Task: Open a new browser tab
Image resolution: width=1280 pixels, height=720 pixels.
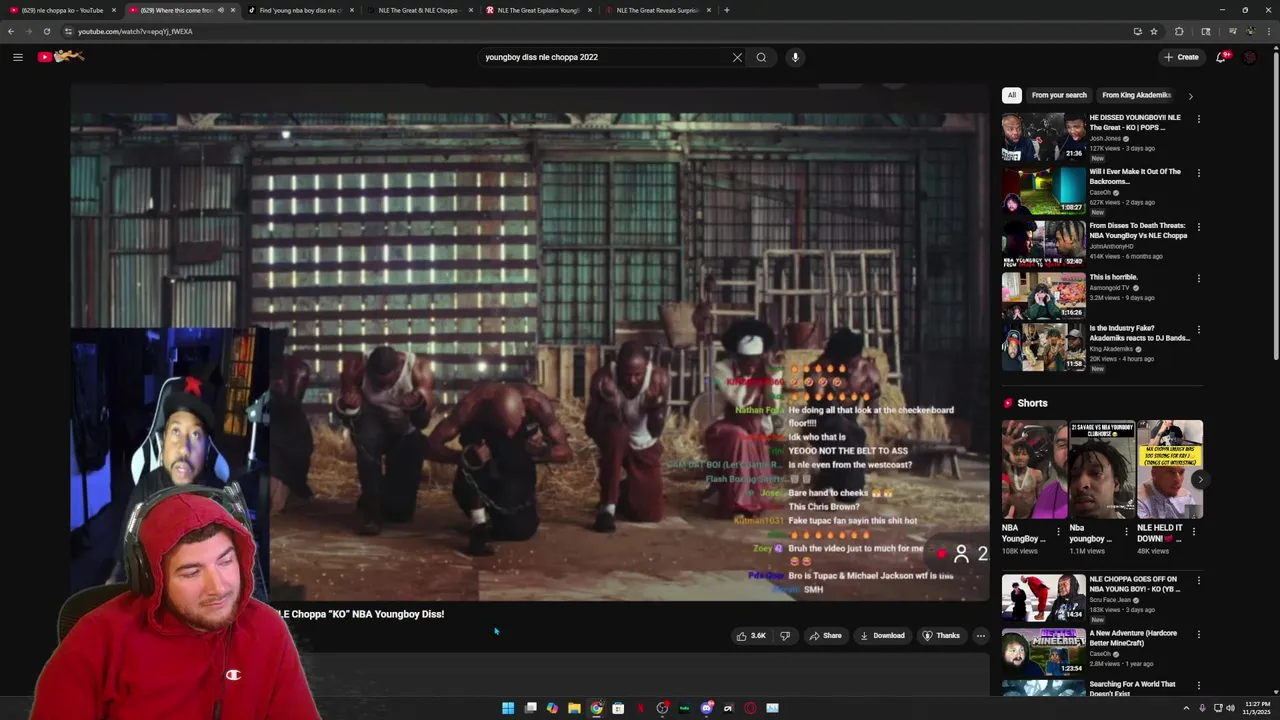Action: pos(726,10)
